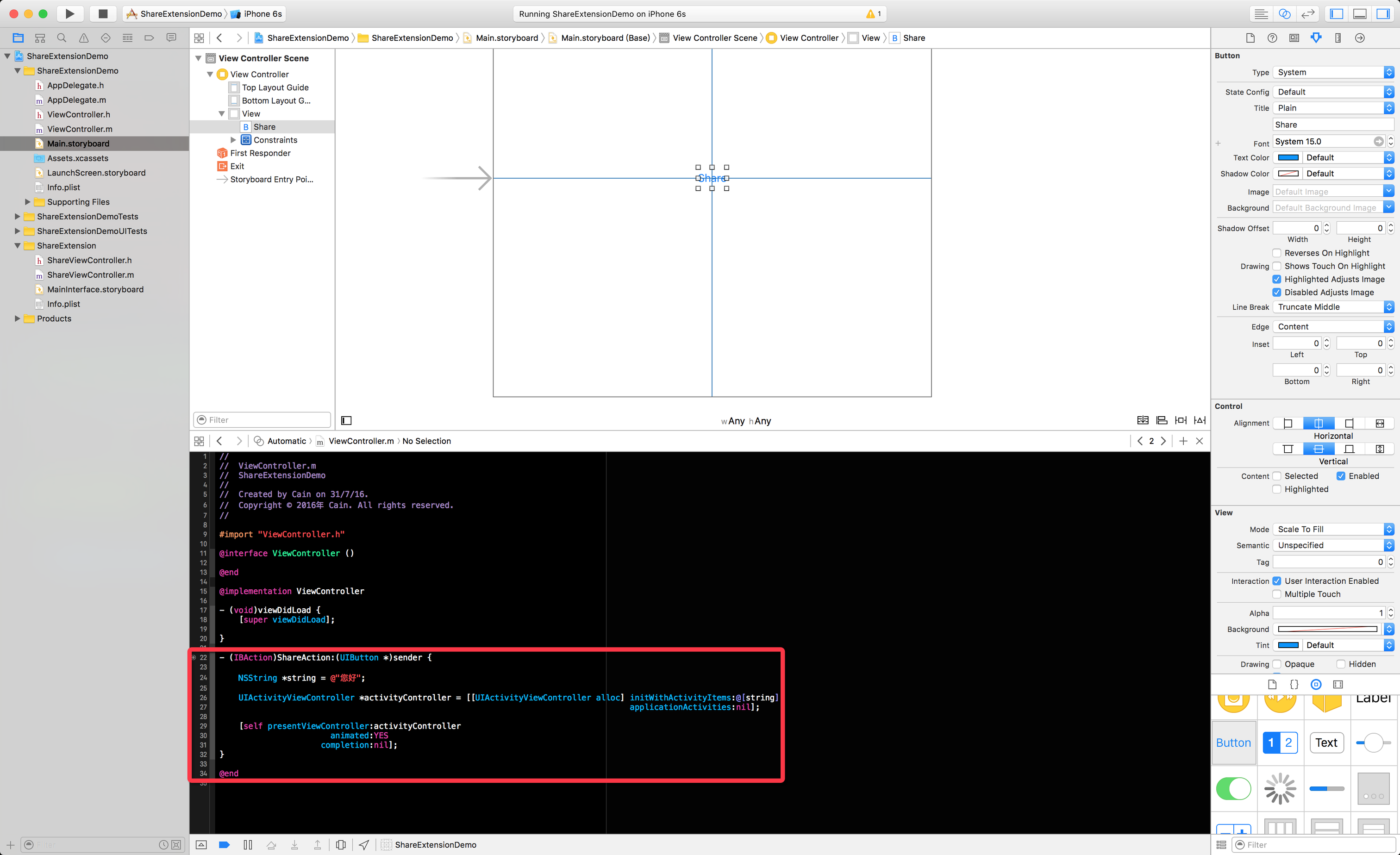Open the Assistant editor view
Screen dimensions: 1400x855
pyautogui.click(x=1284, y=13)
